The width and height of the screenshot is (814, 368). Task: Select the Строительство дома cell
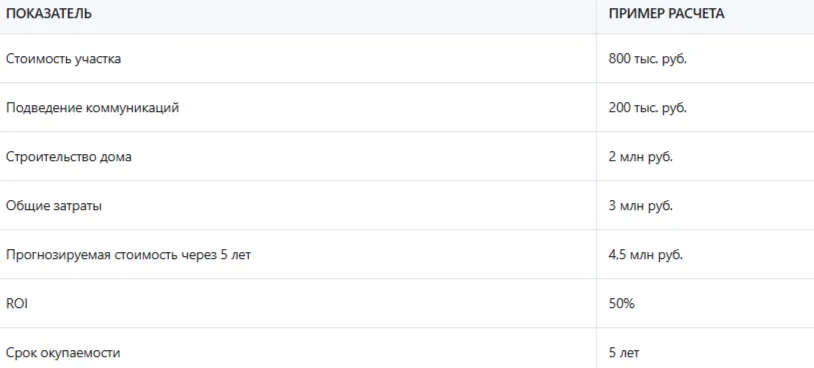pos(69,157)
